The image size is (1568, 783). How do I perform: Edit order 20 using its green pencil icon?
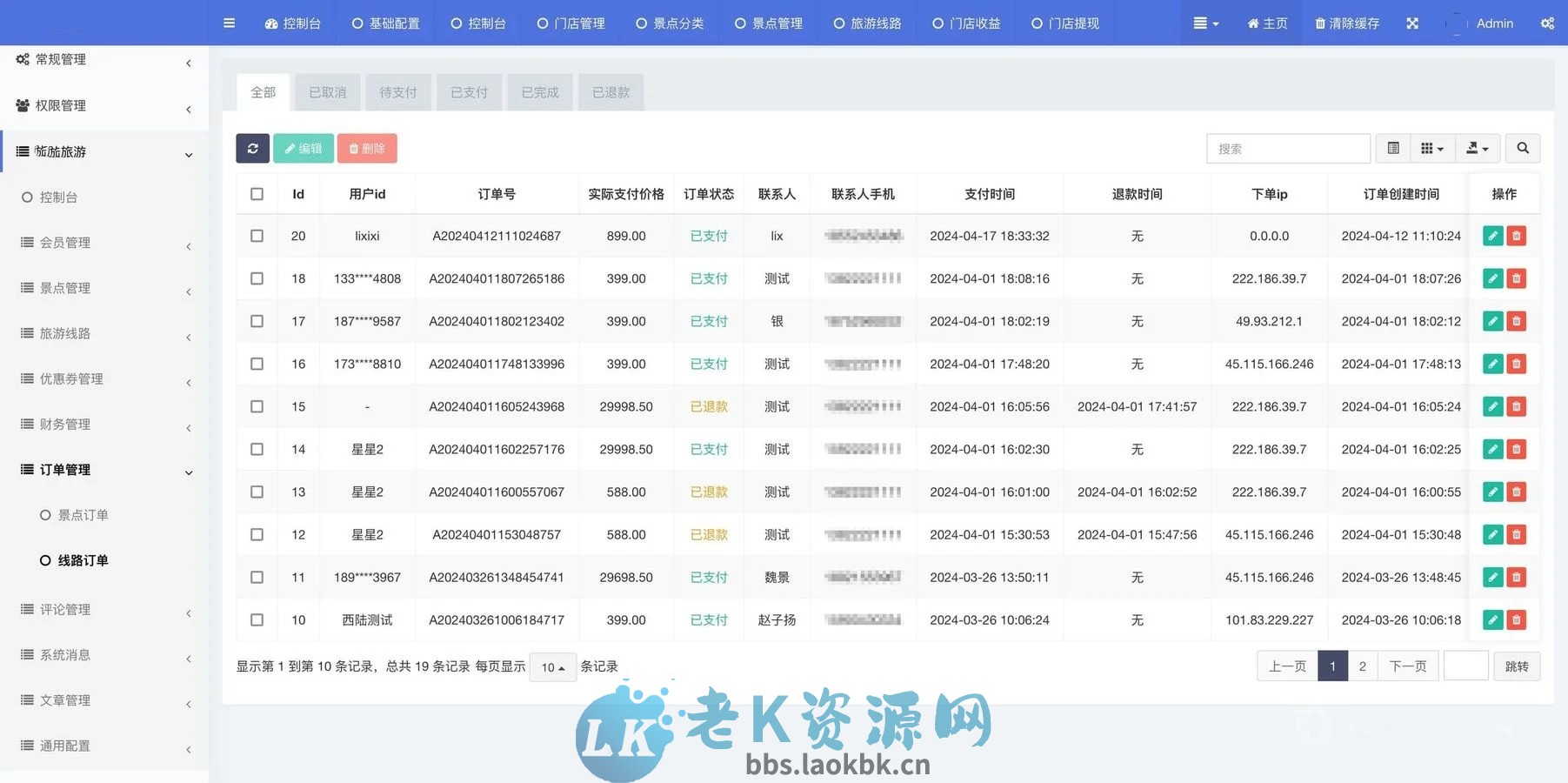click(1493, 236)
